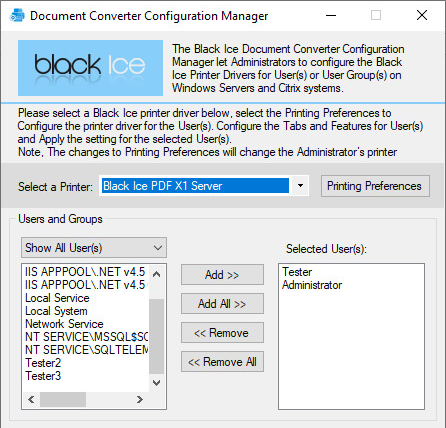Select Local Service in the user list
446x428 pixels.
click(x=57, y=298)
